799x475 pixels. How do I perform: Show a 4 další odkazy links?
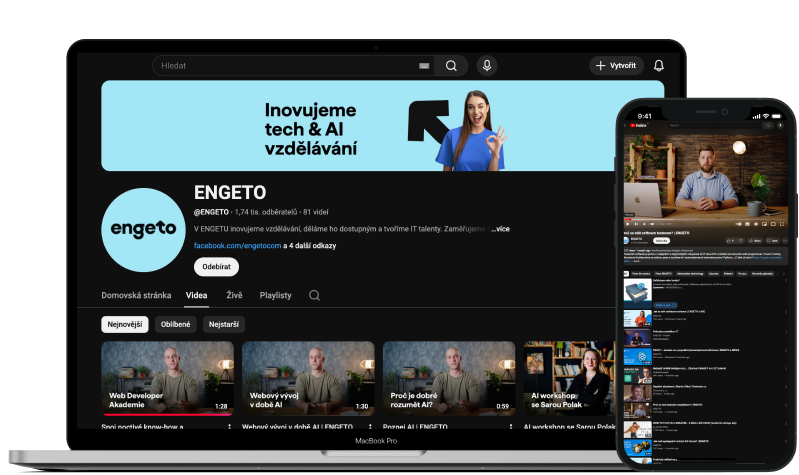click(310, 246)
